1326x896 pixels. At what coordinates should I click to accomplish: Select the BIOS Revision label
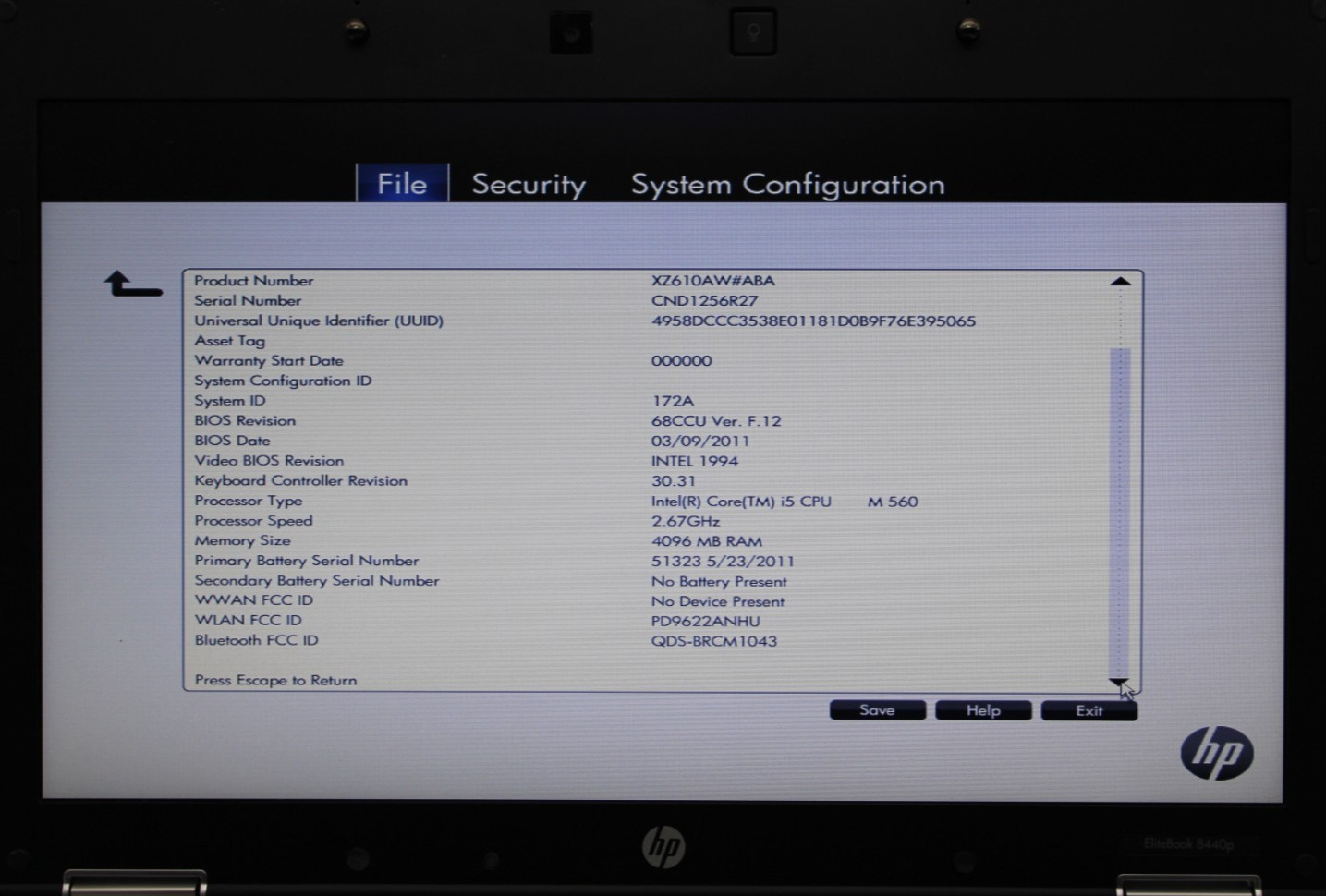[245, 421]
